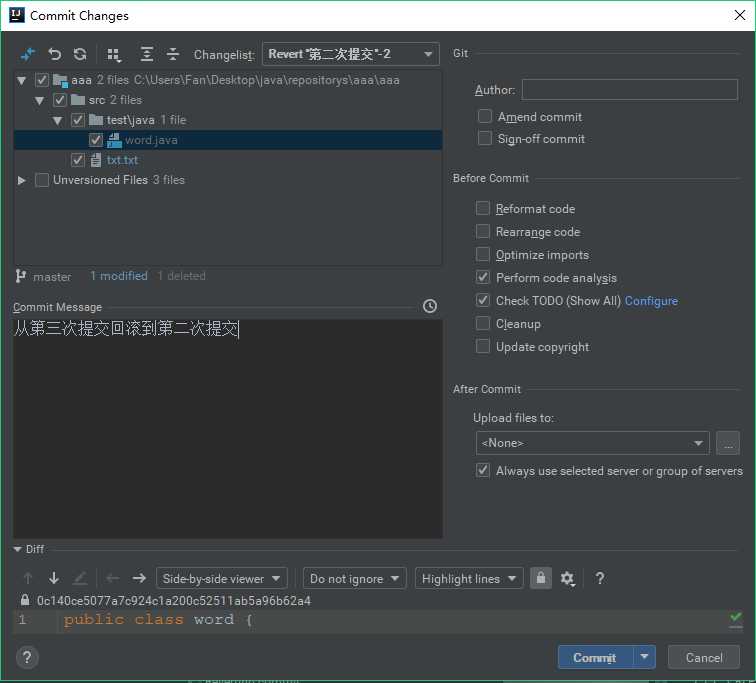Open diff settings gear icon
The width and height of the screenshot is (756, 683).
pyautogui.click(x=567, y=578)
